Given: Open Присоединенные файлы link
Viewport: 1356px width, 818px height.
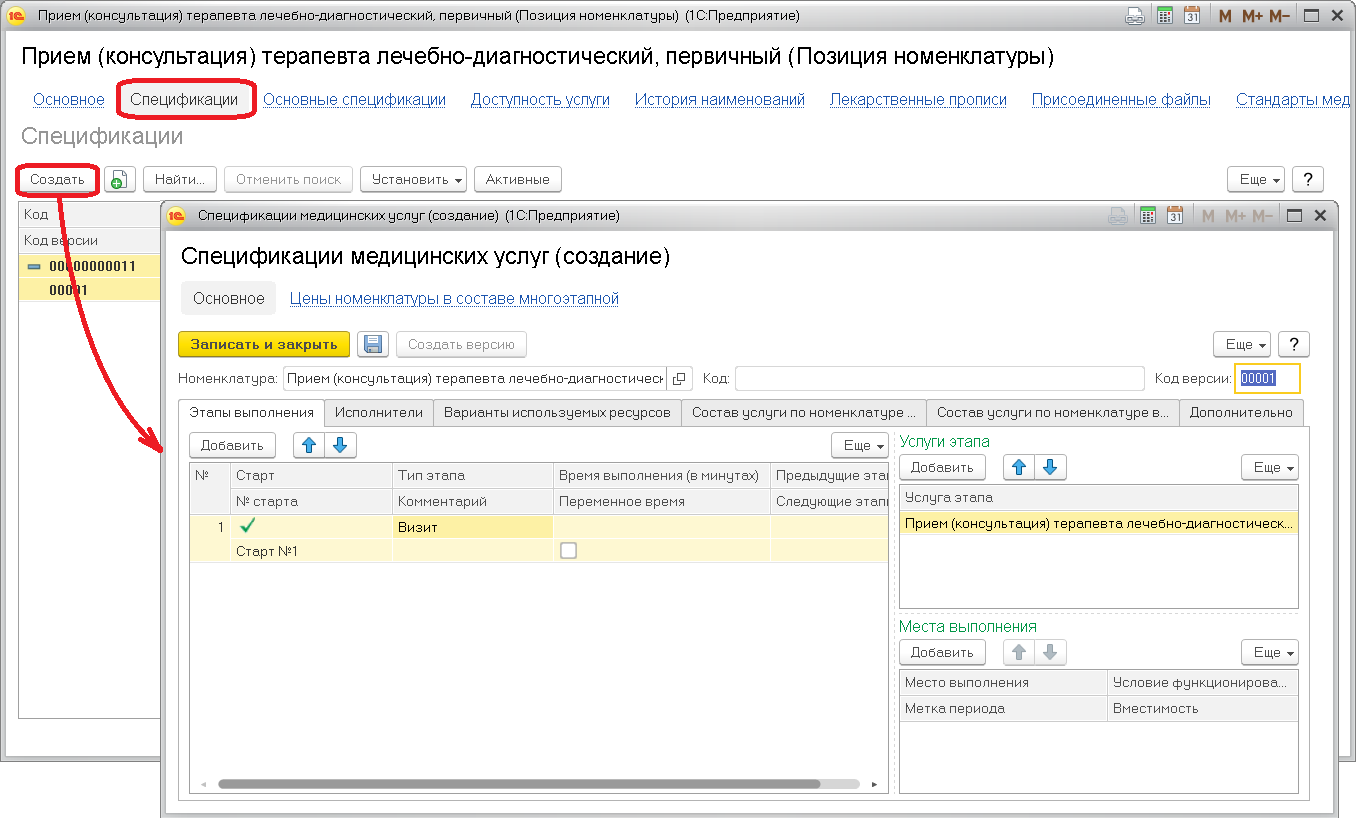Looking at the screenshot, I should [x=1121, y=99].
